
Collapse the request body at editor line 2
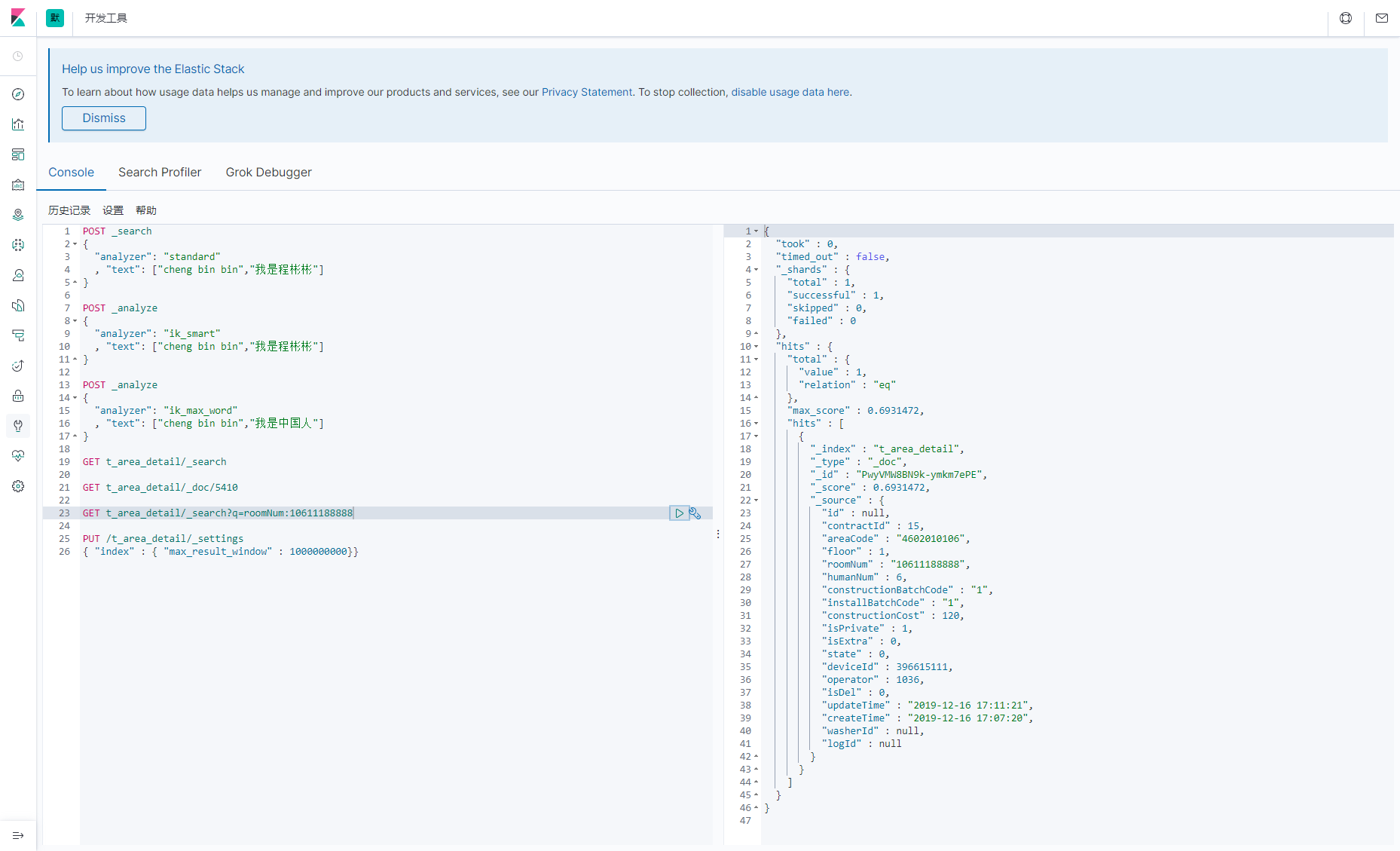click(75, 244)
